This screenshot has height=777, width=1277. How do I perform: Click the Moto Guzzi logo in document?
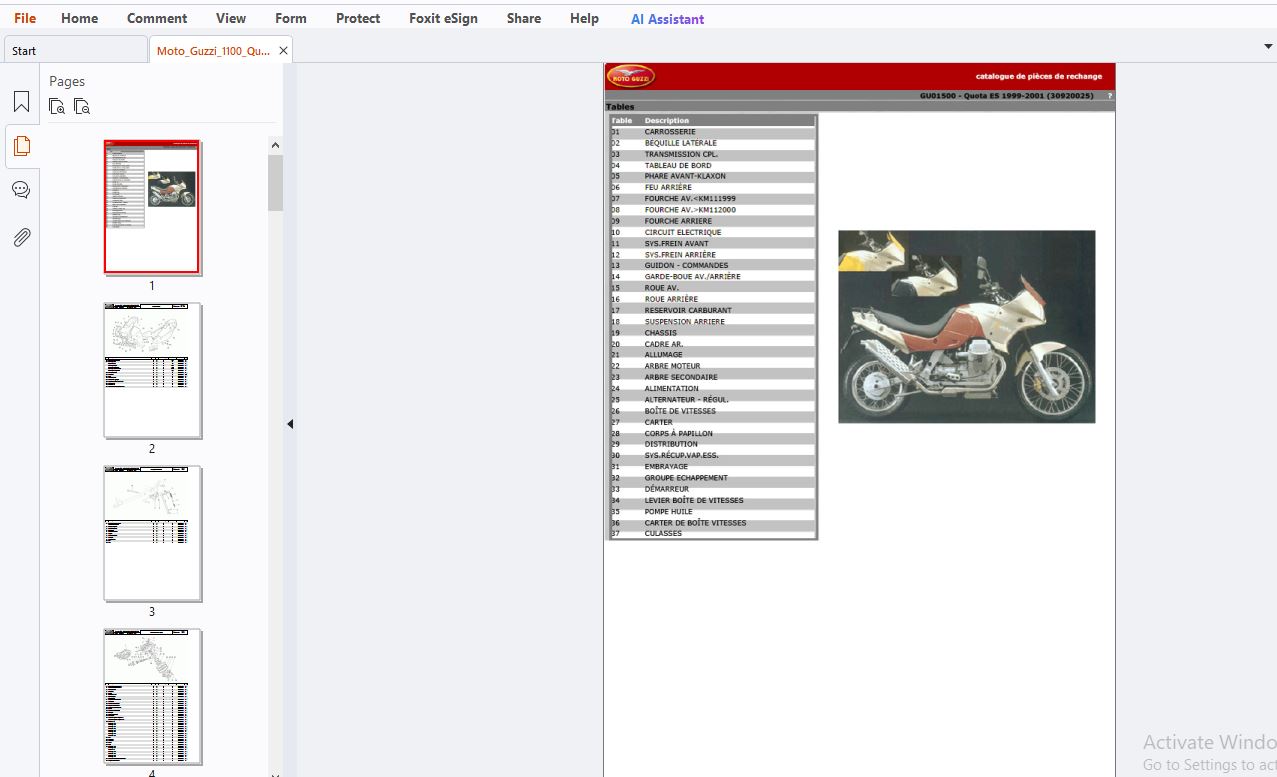(631, 76)
